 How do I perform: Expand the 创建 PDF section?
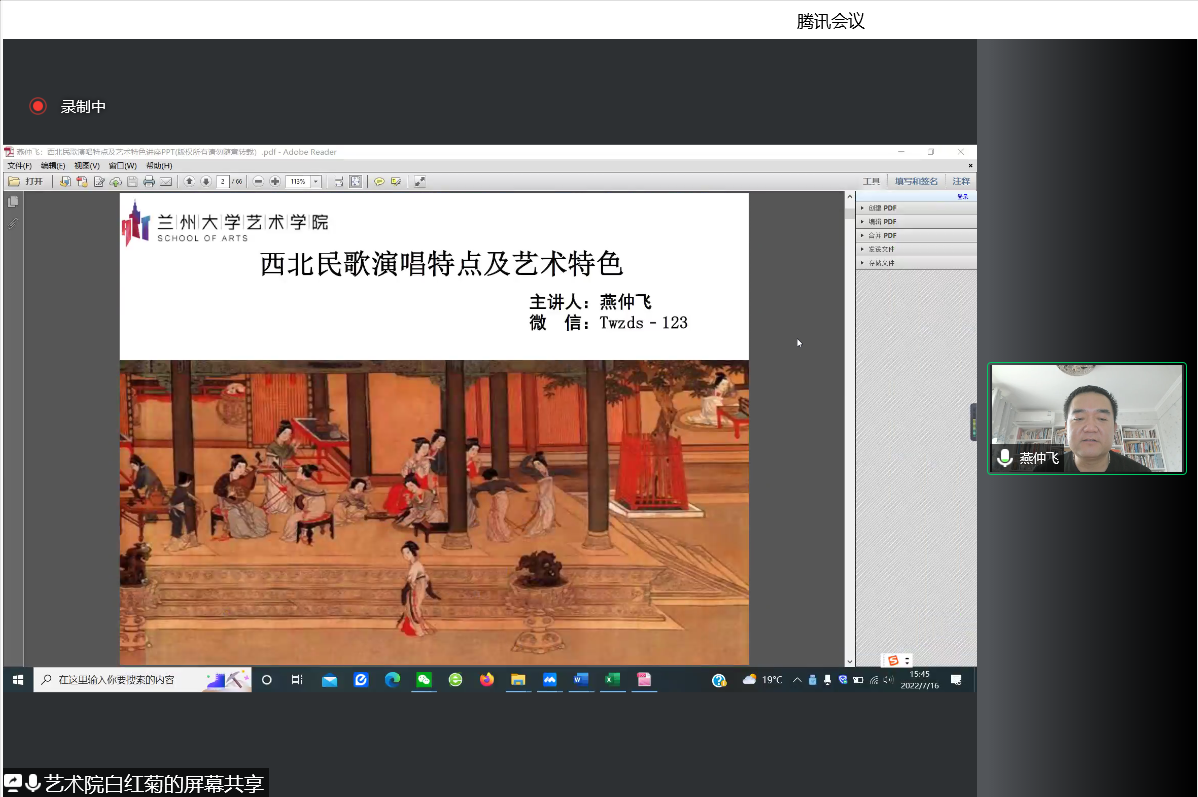click(x=916, y=208)
